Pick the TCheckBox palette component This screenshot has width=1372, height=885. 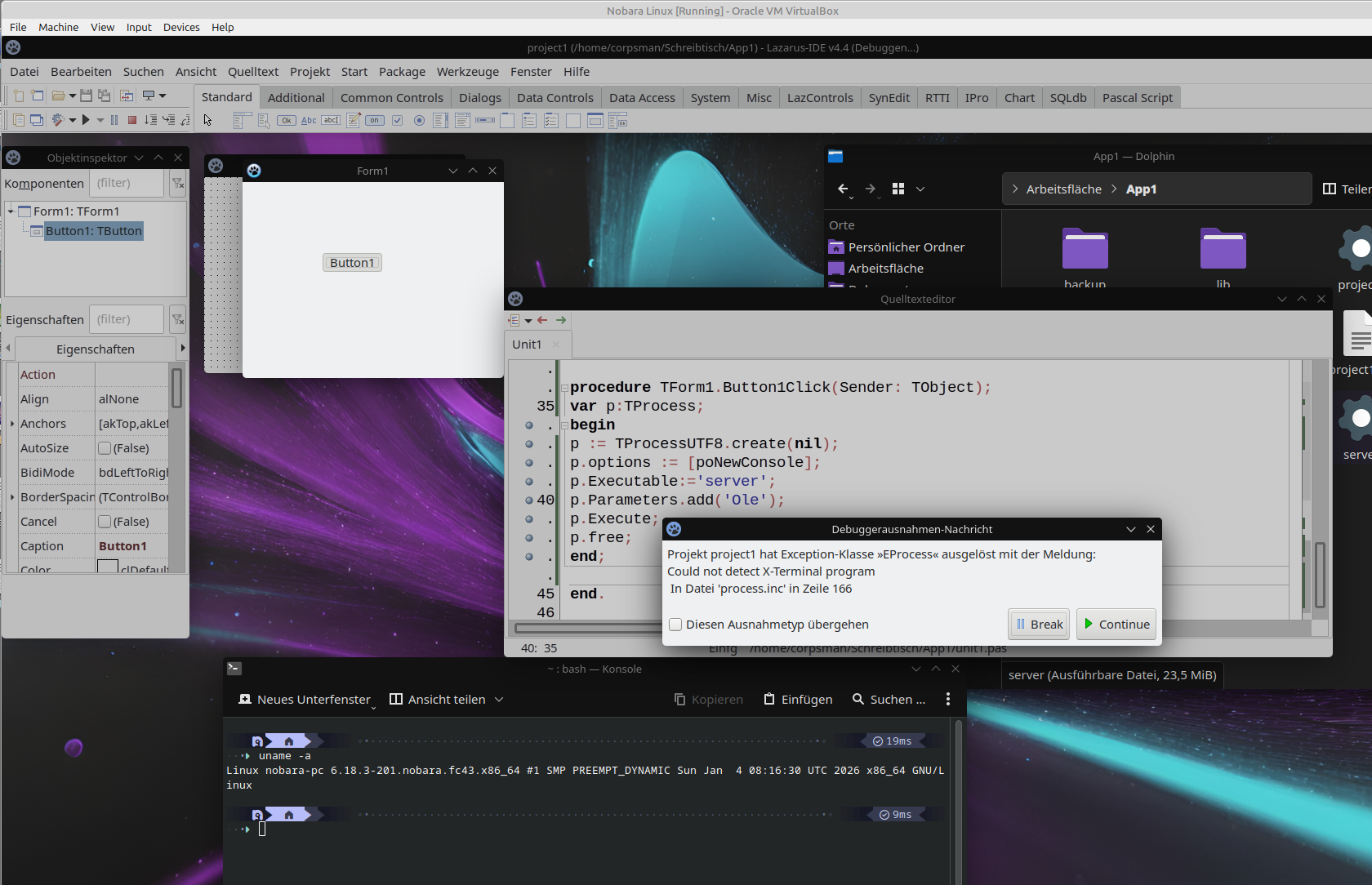398,121
